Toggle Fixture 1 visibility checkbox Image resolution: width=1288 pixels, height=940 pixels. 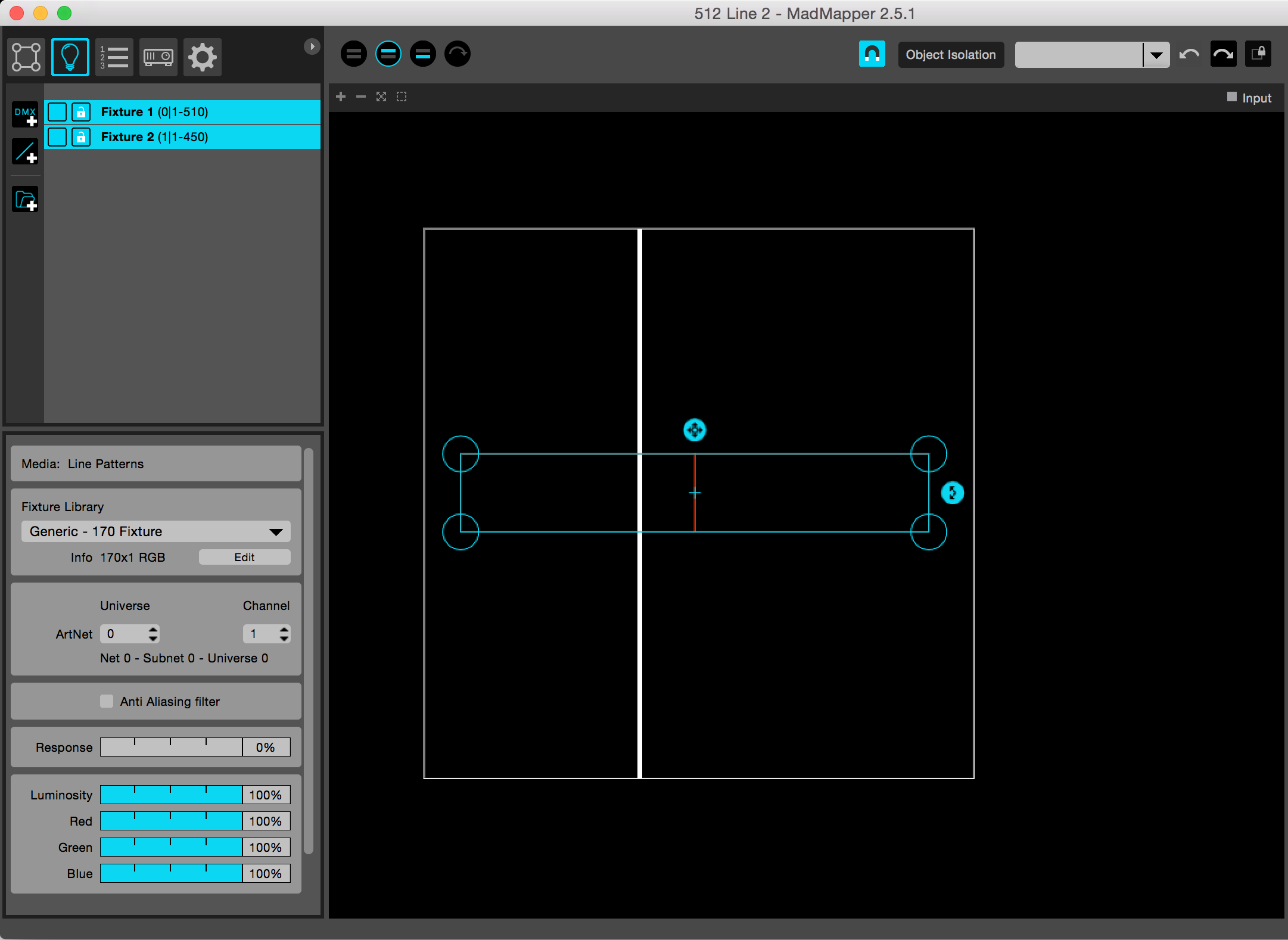click(x=57, y=112)
